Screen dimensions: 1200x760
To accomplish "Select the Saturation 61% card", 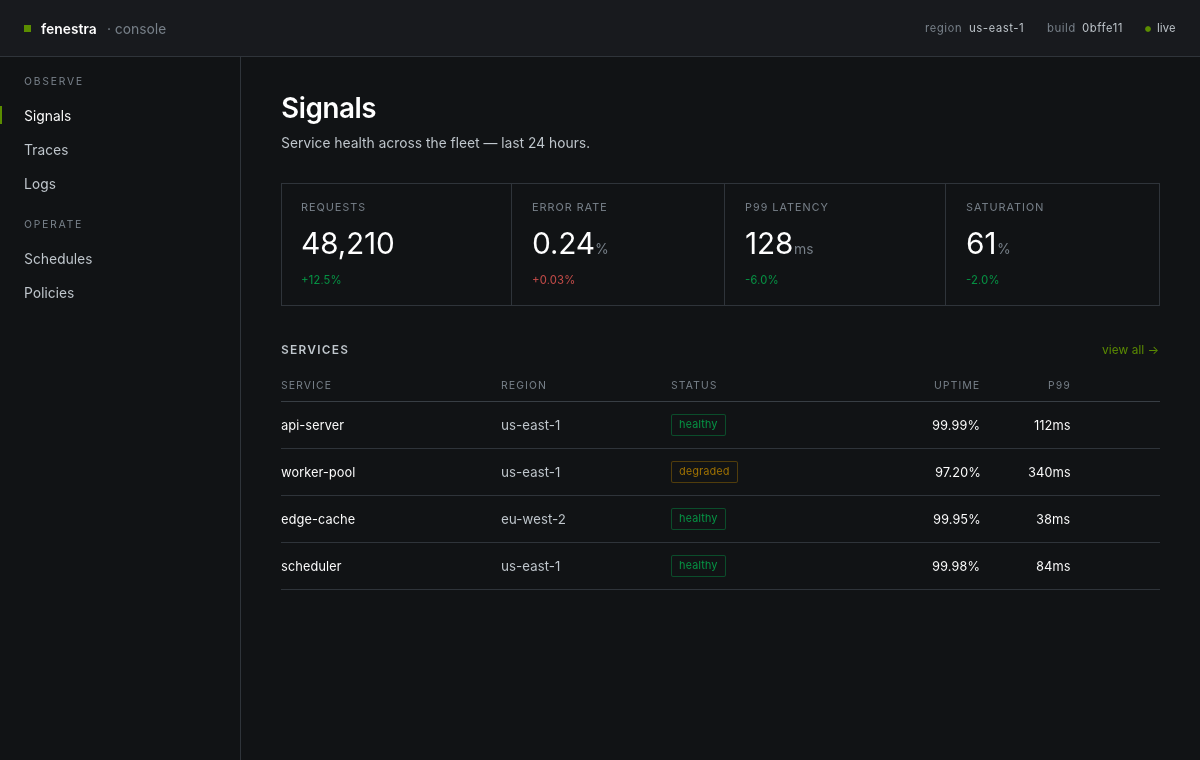I will click(1052, 244).
